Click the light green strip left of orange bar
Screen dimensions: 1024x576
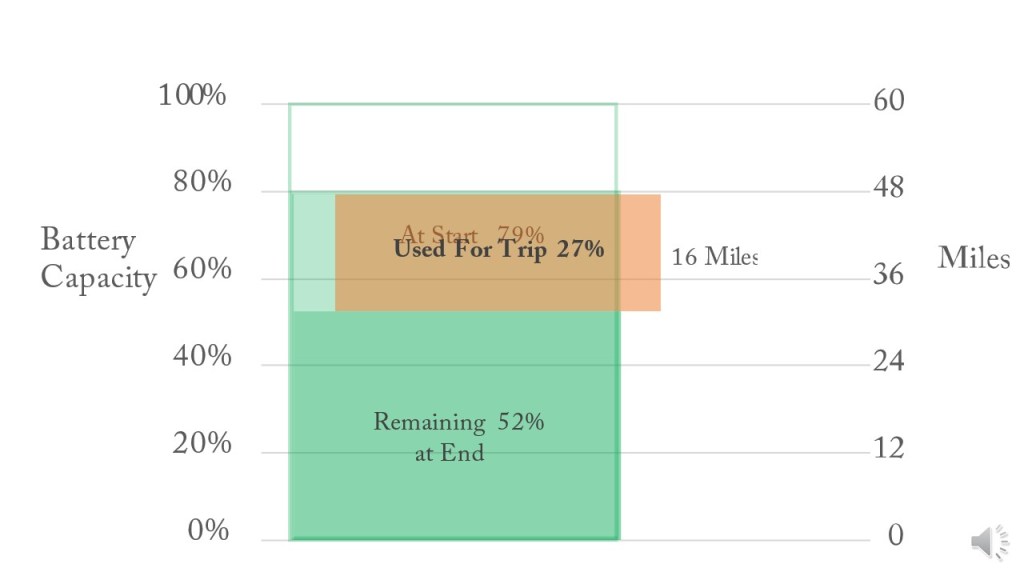coord(314,253)
